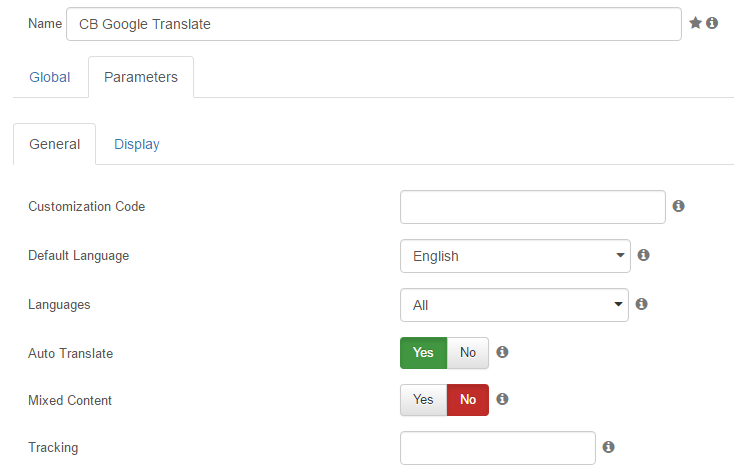Image resolution: width=734 pixels, height=474 pixels.
Task: Expand the Languages All dropdown
Action: click(x=514, y=305)
